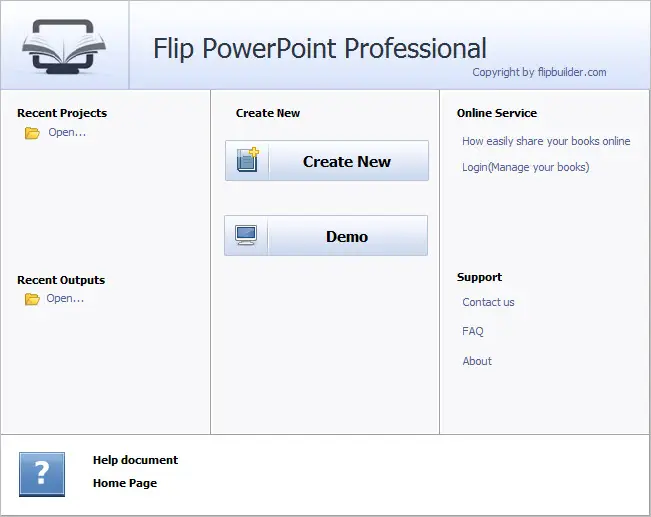The height and width of the screenshot is (517, 651).
Task: Click the blue question mark help icon
Action: click(x=42, y=474)
